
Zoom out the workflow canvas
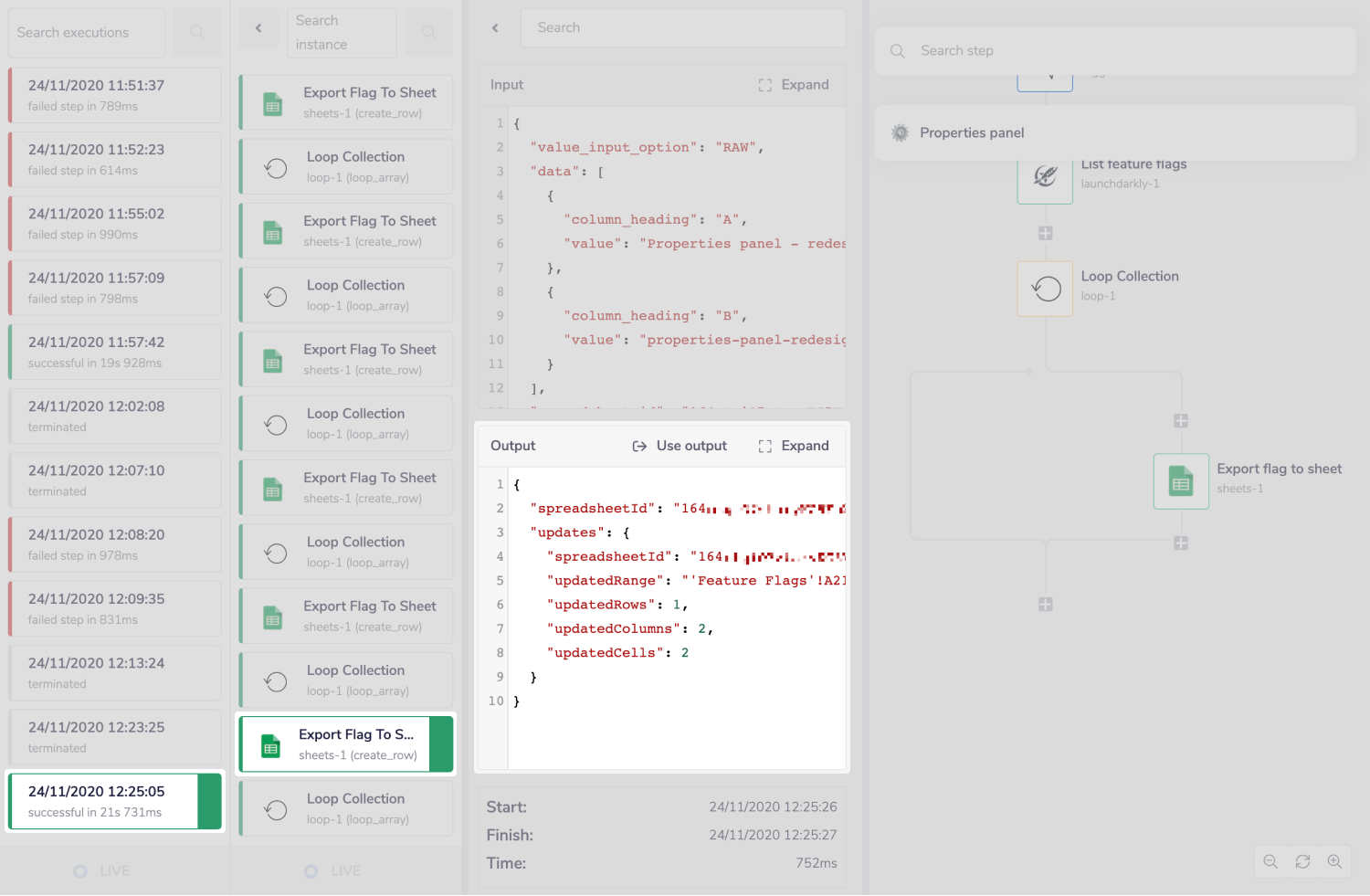coord(1270,861)
